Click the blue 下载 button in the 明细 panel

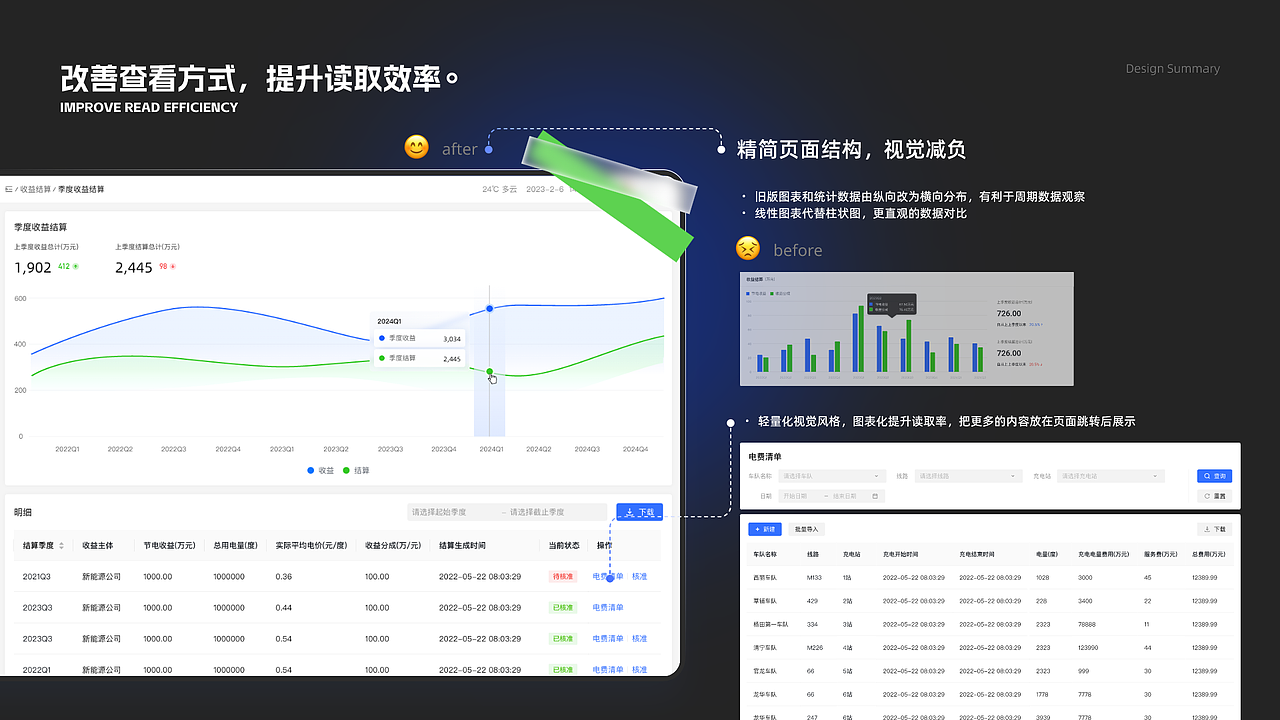639,512
